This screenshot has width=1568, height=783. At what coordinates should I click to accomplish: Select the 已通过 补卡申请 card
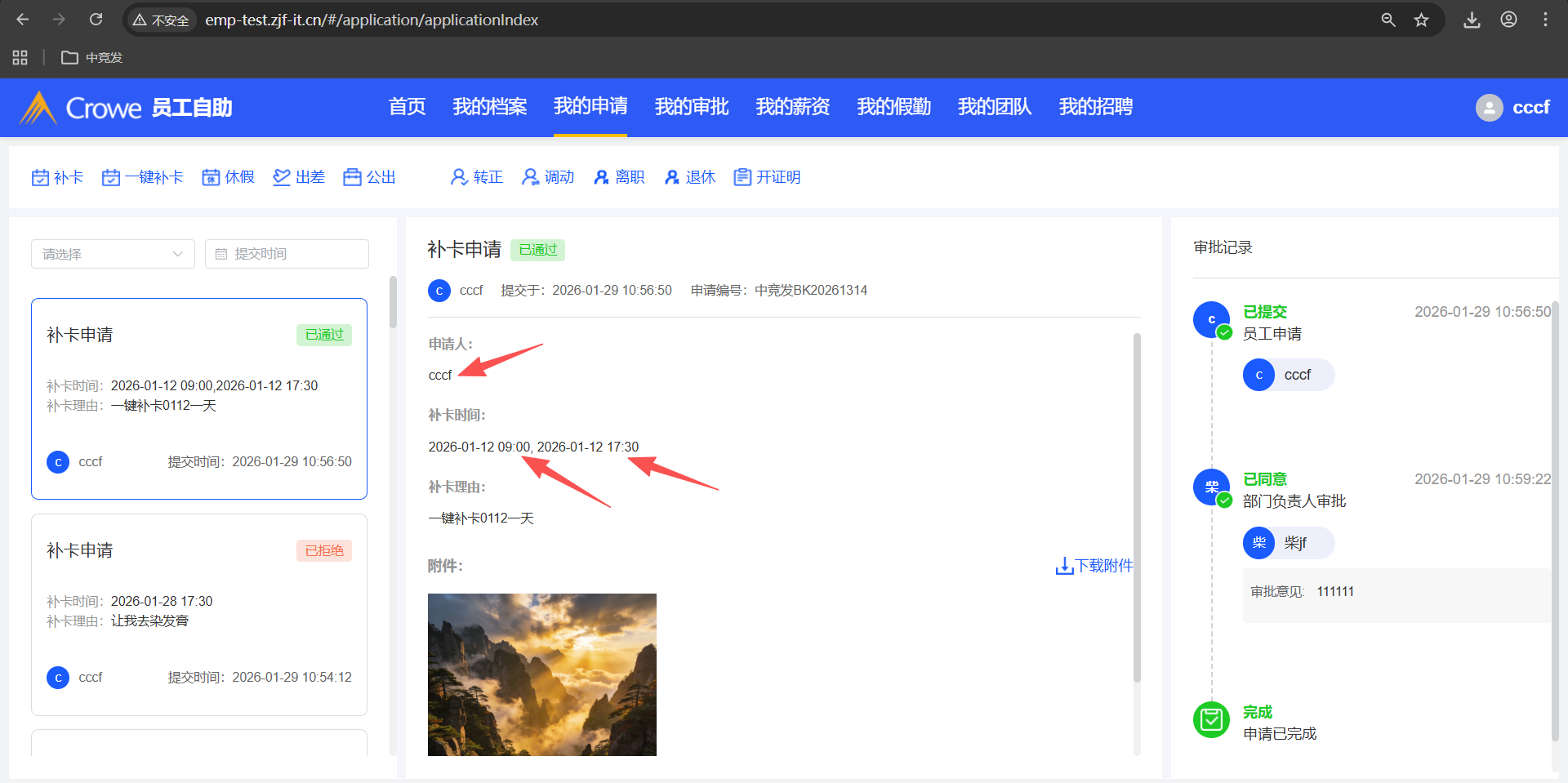pyautogui.click(x=199, y=398)
